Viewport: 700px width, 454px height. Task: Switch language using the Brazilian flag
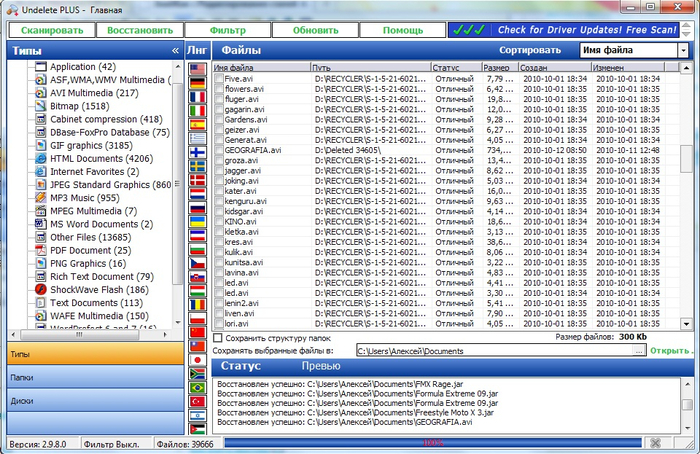click(x=197, y=387)
